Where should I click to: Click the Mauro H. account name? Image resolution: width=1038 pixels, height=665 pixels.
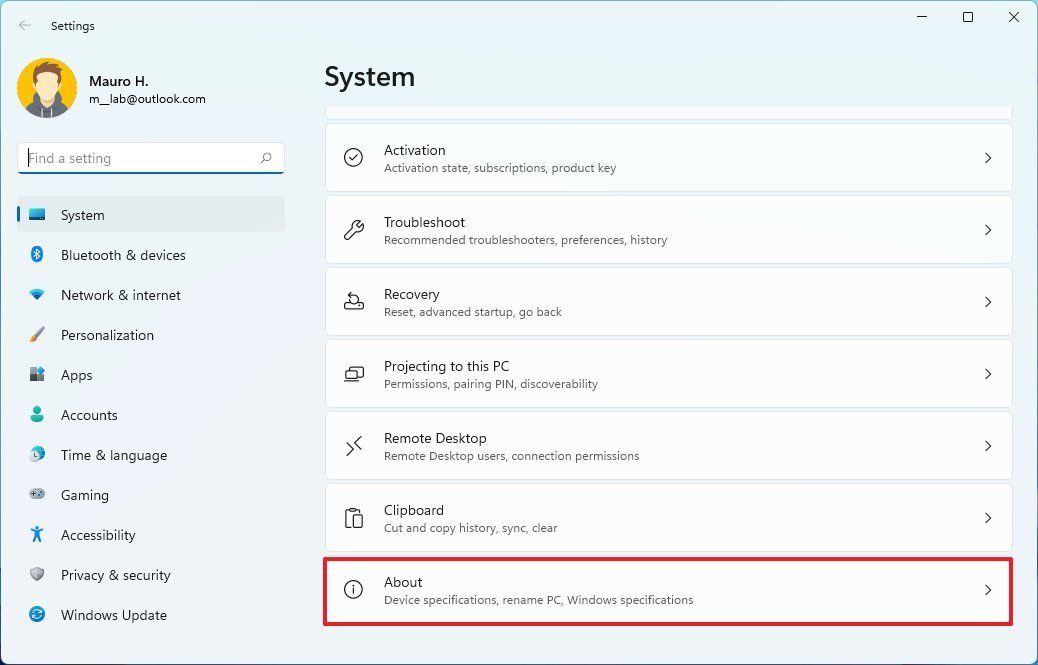pyautogui.click(x=118, y=81)
